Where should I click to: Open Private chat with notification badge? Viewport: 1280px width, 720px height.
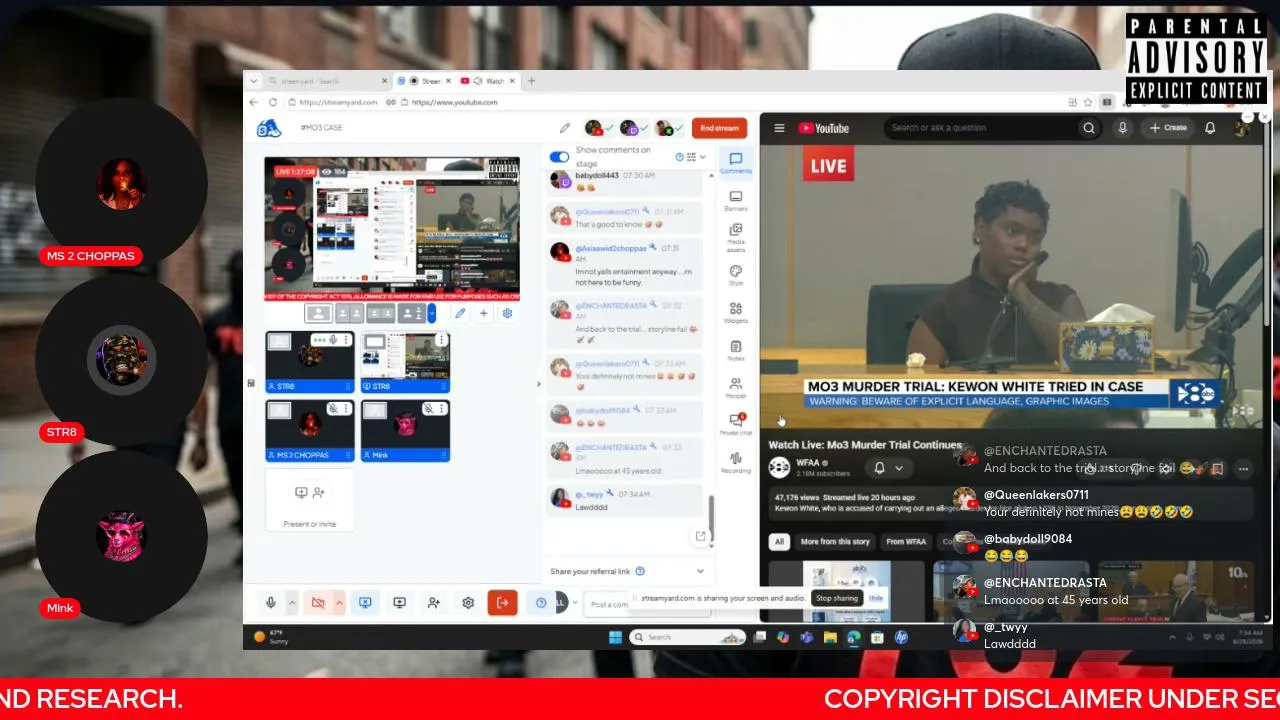click(x=735, y=424)
